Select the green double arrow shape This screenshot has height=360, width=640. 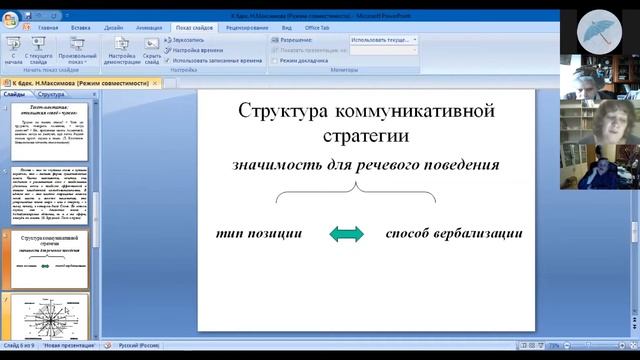347,234
